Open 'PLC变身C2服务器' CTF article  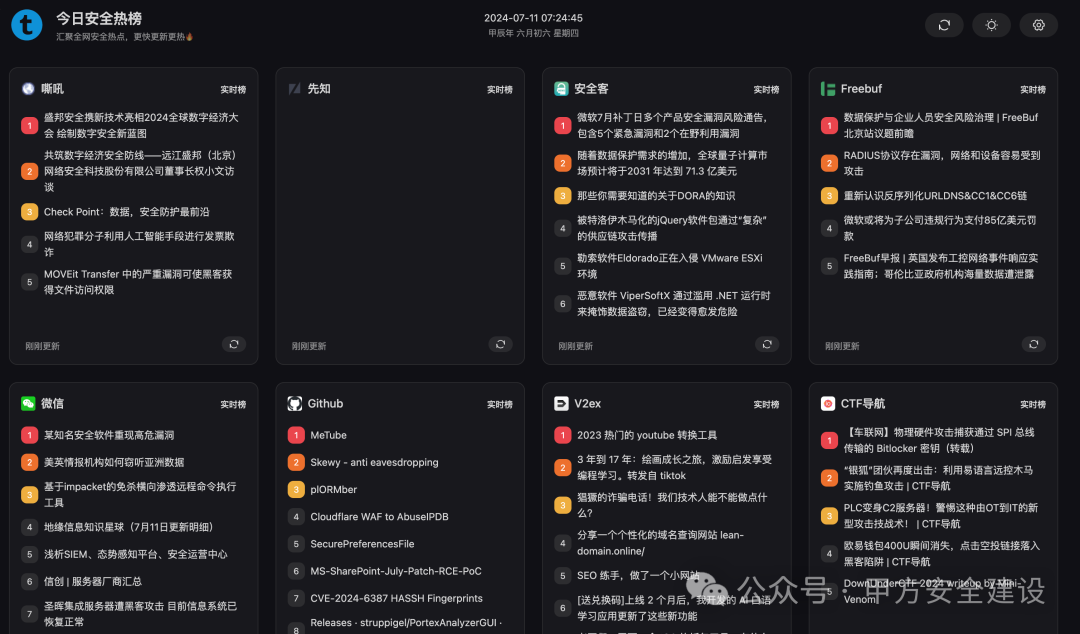[x=940, y=515]
